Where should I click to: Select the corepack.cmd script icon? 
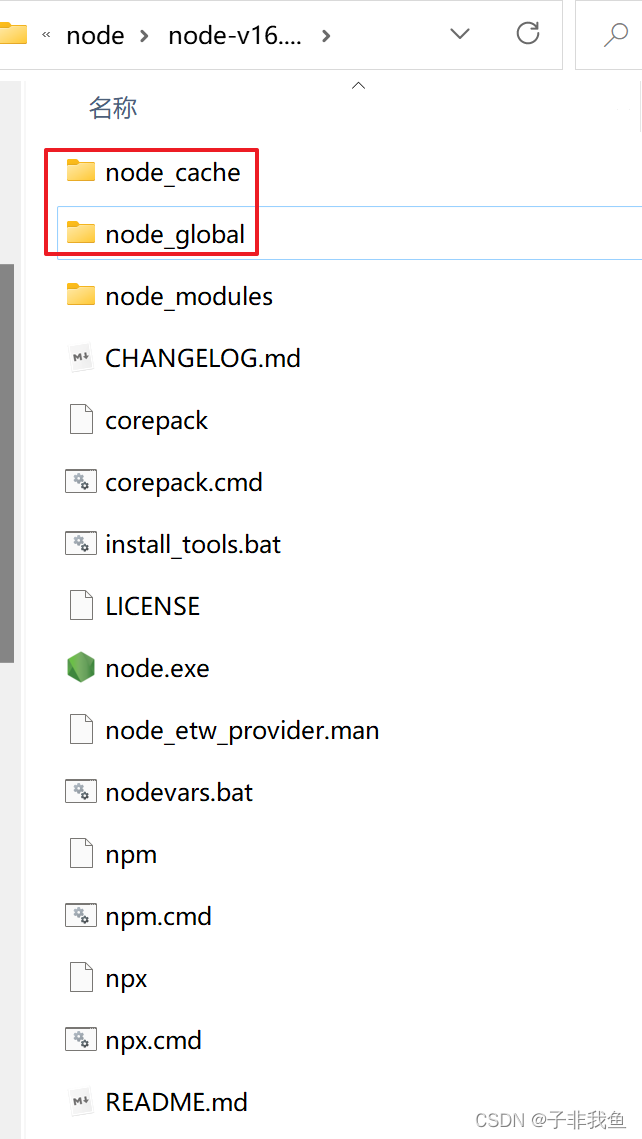[81, 482]
